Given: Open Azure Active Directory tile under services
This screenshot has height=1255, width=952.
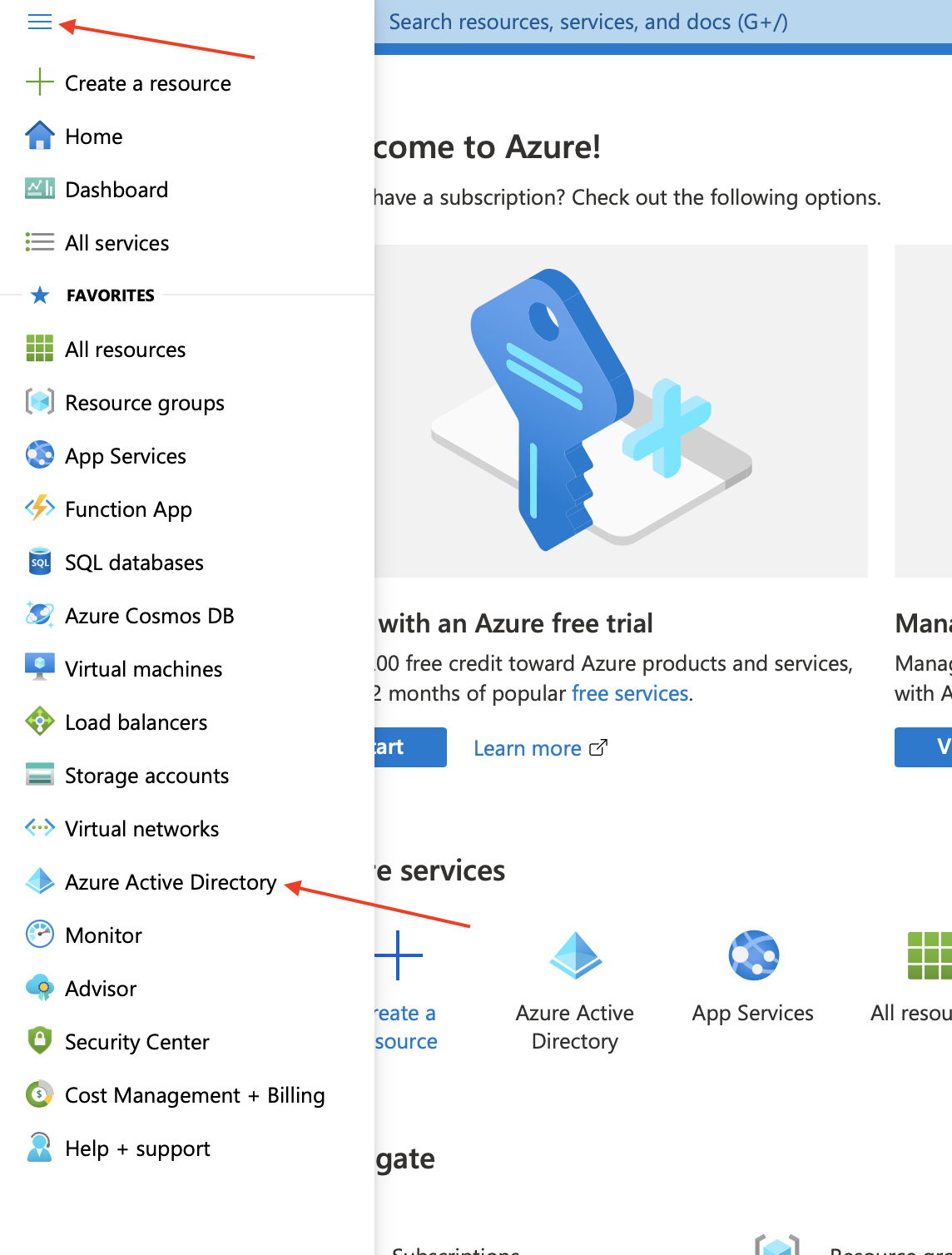Looking at the screenshot, I should click(575, 990).
